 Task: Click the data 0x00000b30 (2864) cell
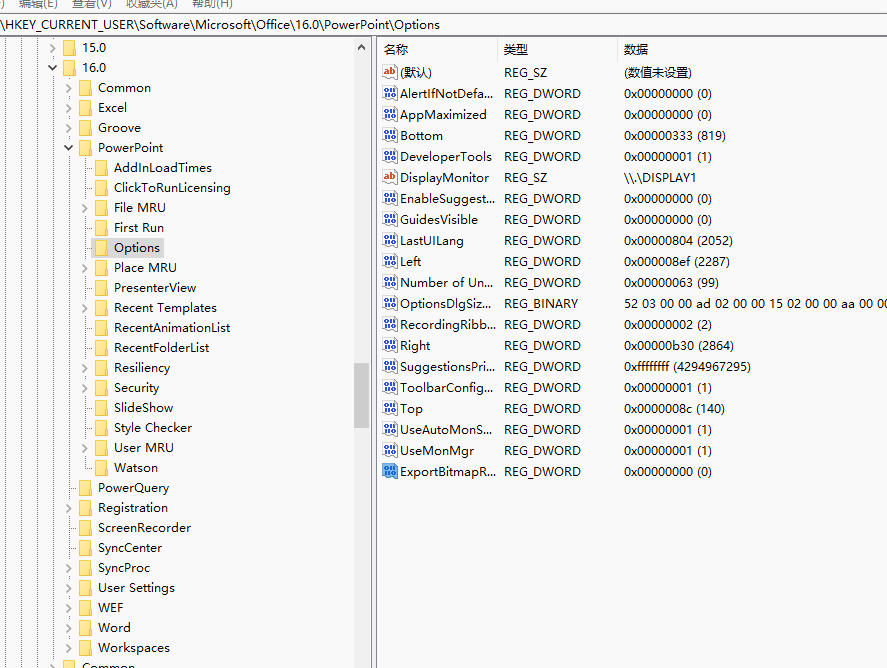[678, 346]
